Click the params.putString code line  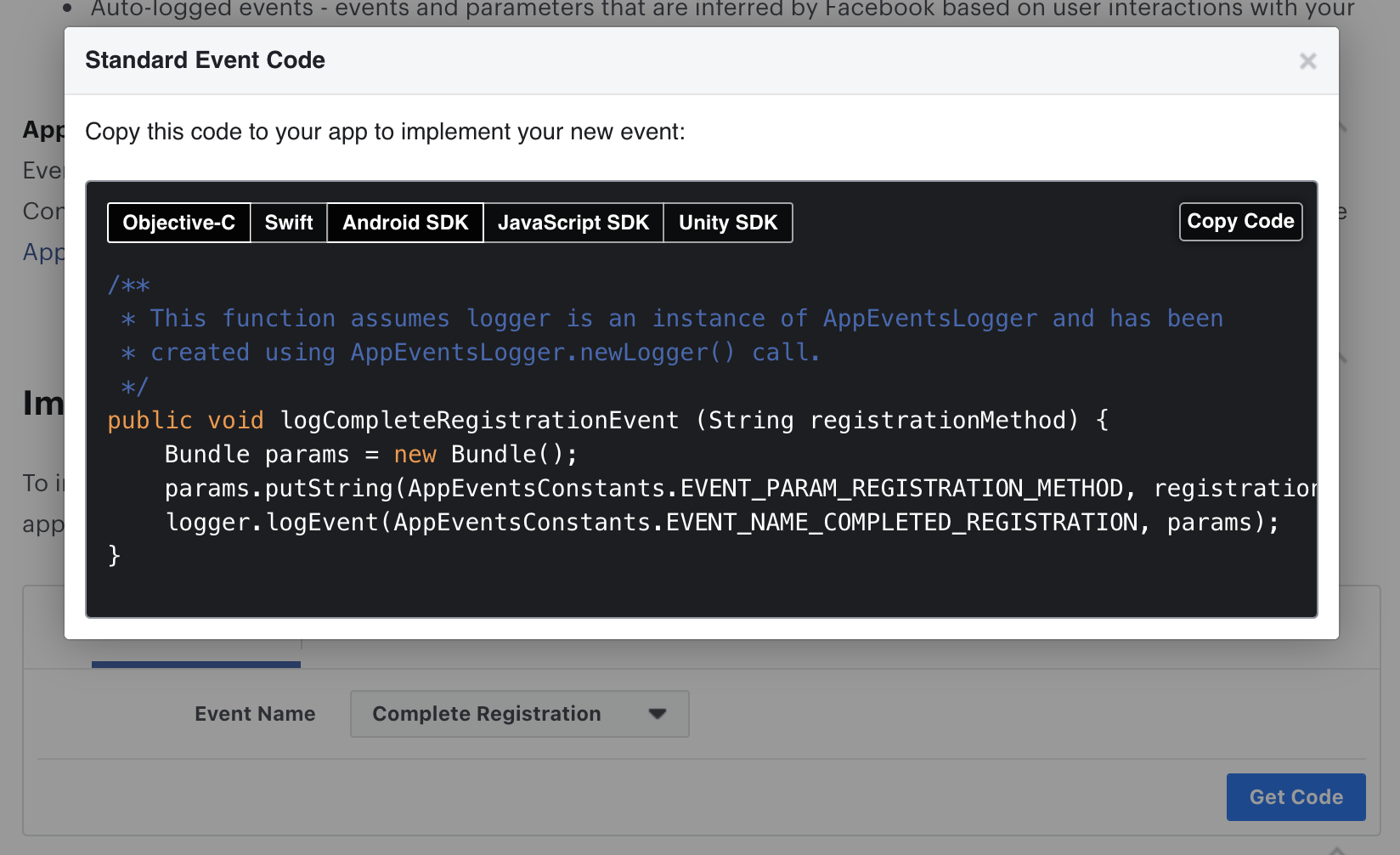[740, 489]
